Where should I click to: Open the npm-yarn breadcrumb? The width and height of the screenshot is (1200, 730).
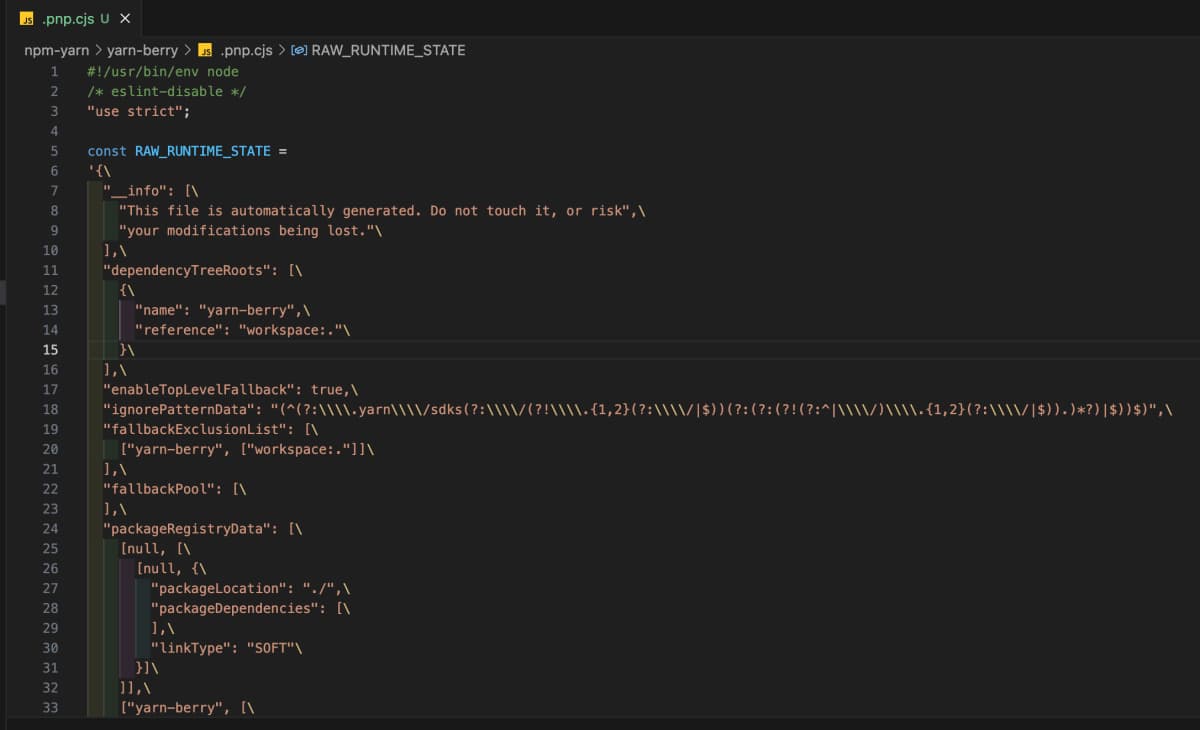coord(57,50)
